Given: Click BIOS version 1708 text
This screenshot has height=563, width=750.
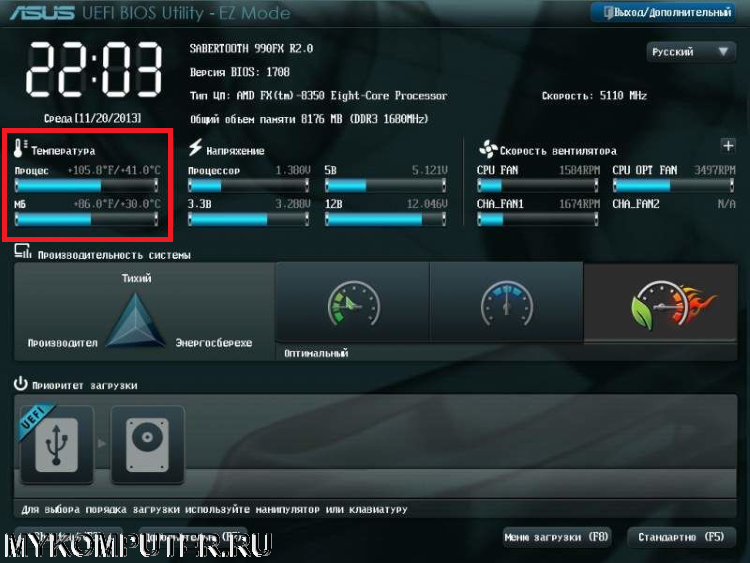Looking at the screenshot, I should pos(240,72).
